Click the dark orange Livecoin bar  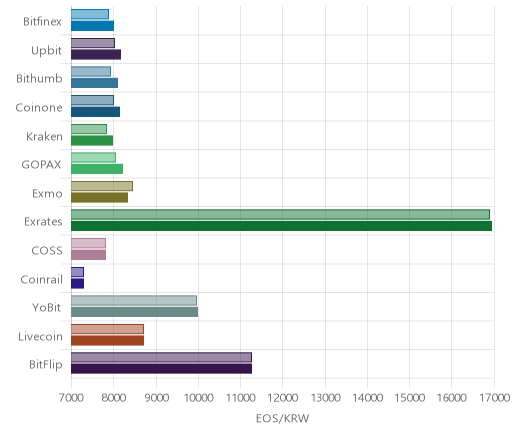coord(107,340)
